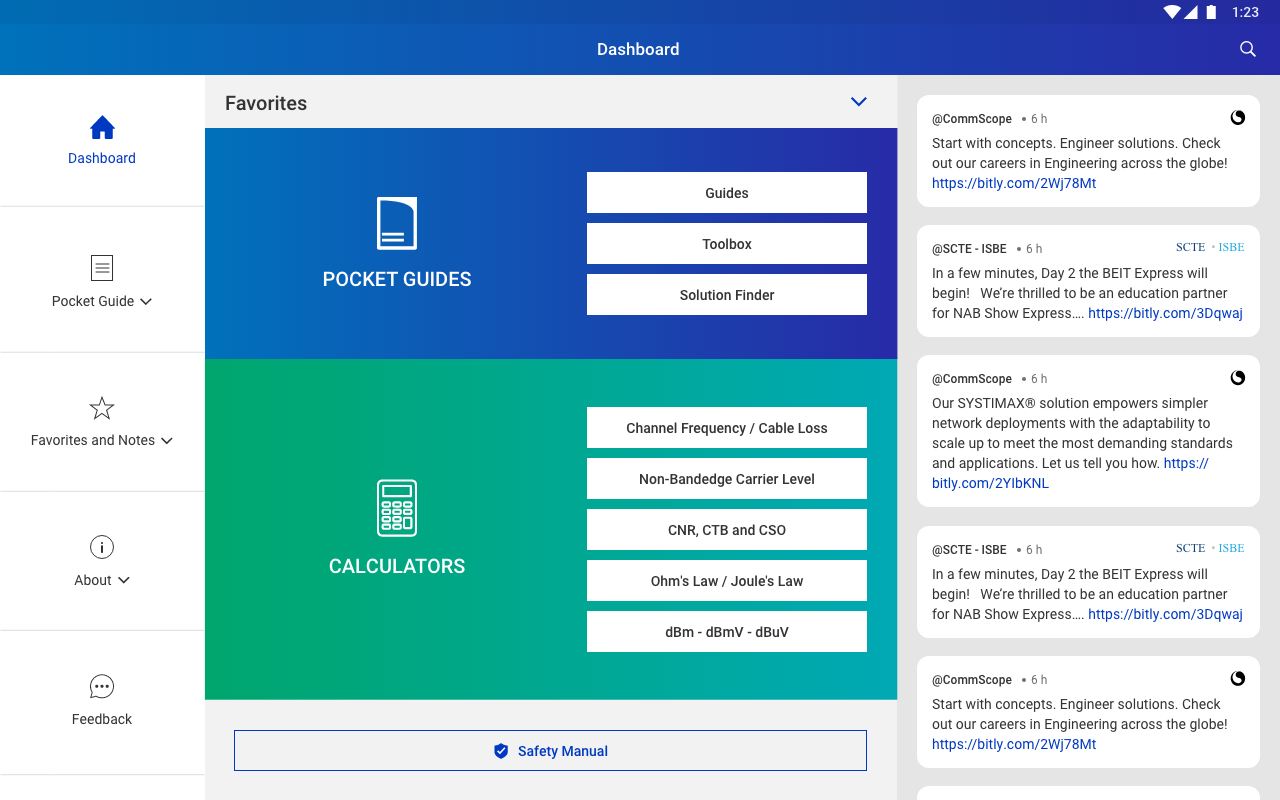The image size is (1280, 800).
Task: Open the Safety Manual
Action: click(x=550, y=751)
